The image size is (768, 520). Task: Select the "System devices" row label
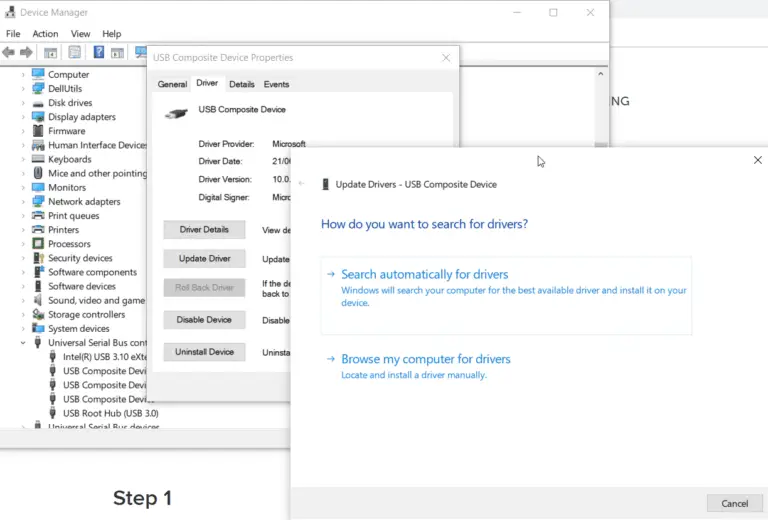(x=78, y=329)
